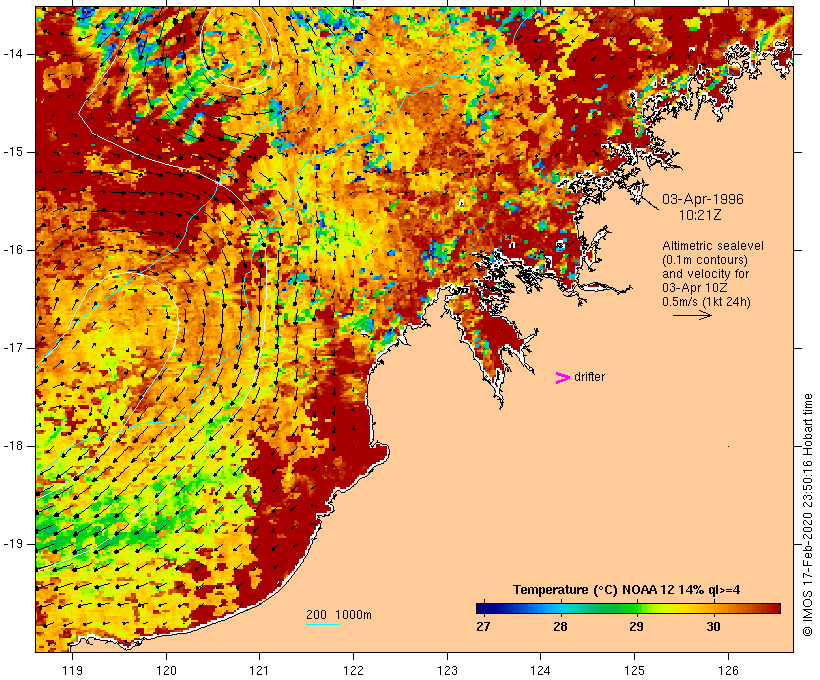
Task: Click the date text "03-Apr-1996"
Action: [703, 199]
